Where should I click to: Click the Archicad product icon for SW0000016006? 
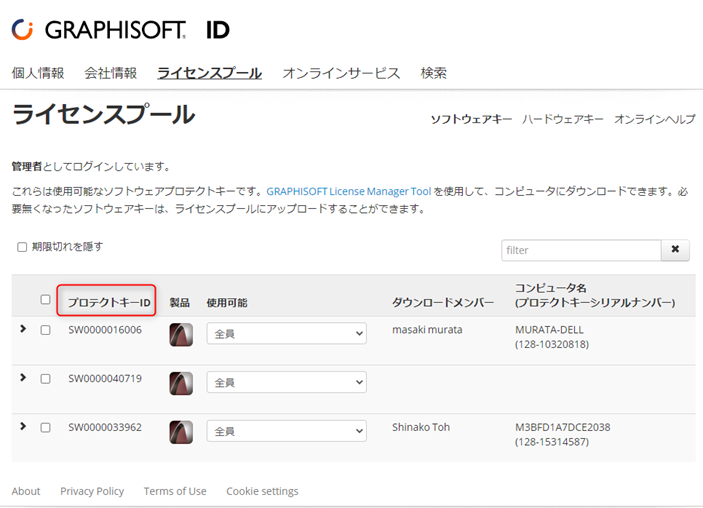point(181,334)
